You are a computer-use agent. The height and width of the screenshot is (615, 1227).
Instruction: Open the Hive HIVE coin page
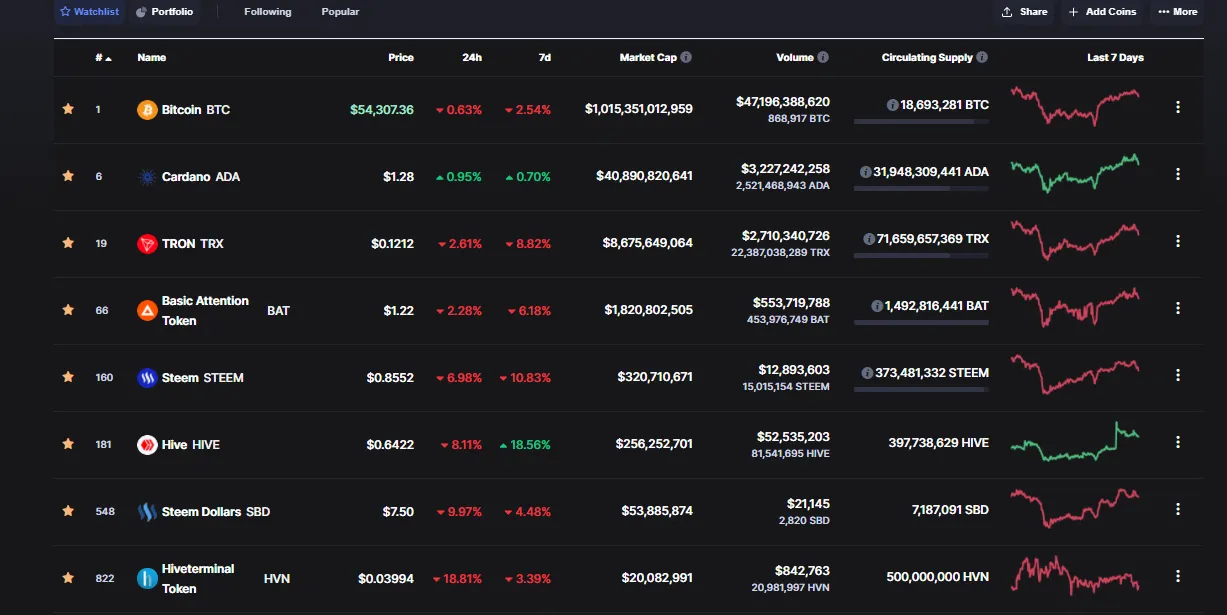coord(191,445)
